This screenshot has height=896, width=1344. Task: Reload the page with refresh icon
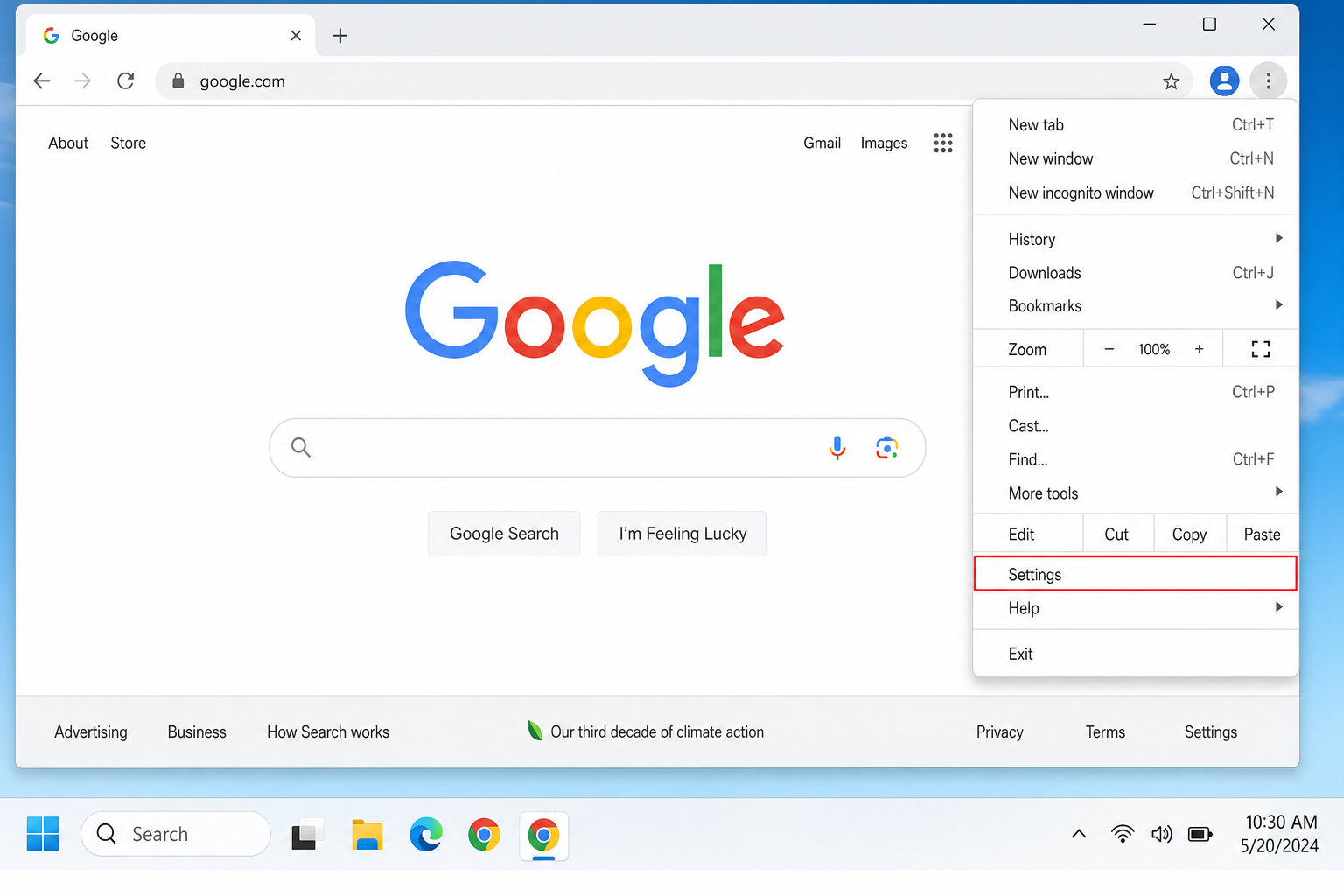click(x=126, y=81)
